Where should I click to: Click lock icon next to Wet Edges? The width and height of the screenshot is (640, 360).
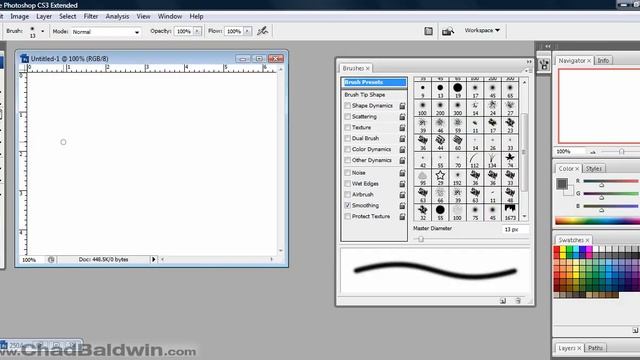tap(402, 184)
